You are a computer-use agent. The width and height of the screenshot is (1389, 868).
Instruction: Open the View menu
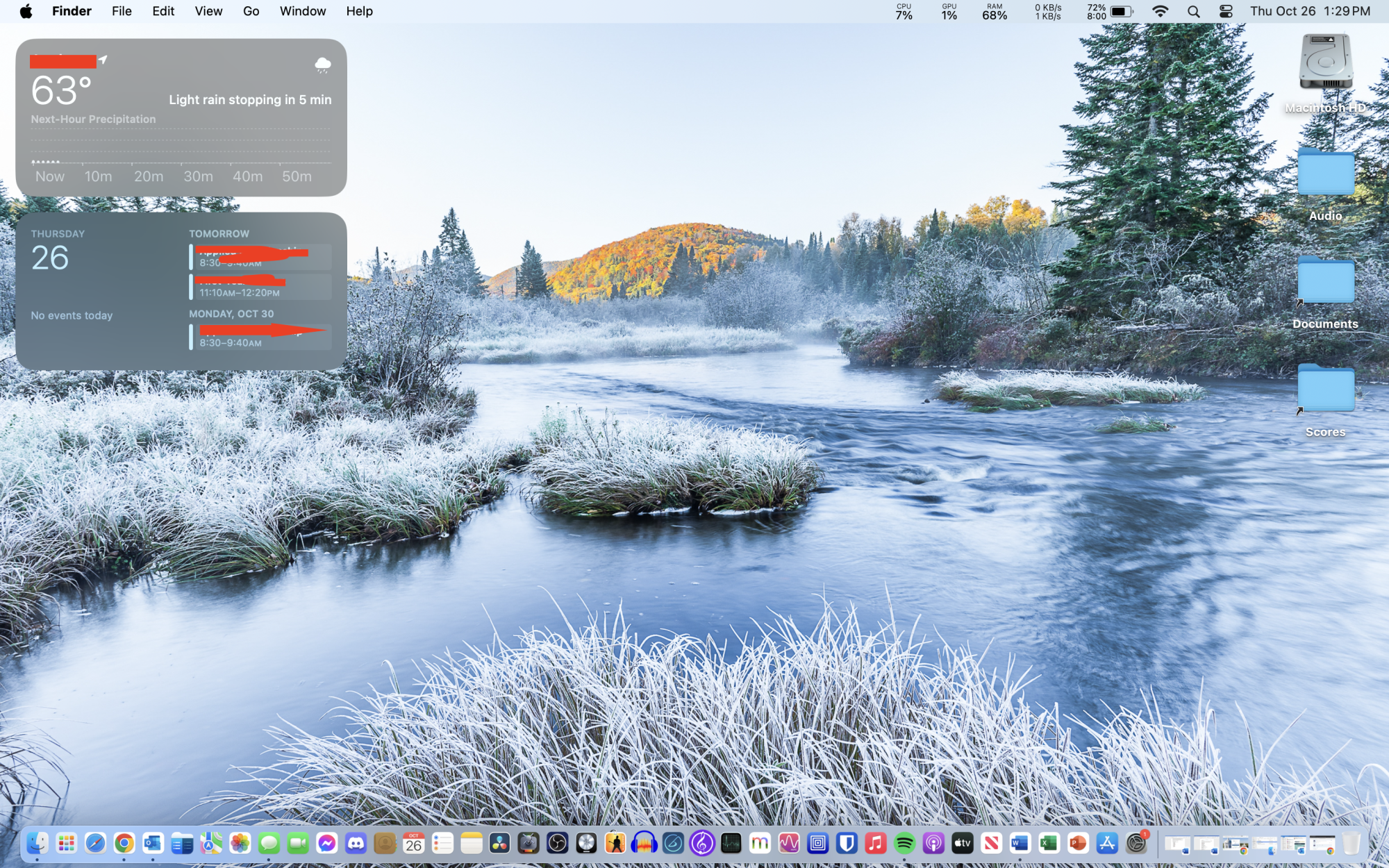coord(208,11)
